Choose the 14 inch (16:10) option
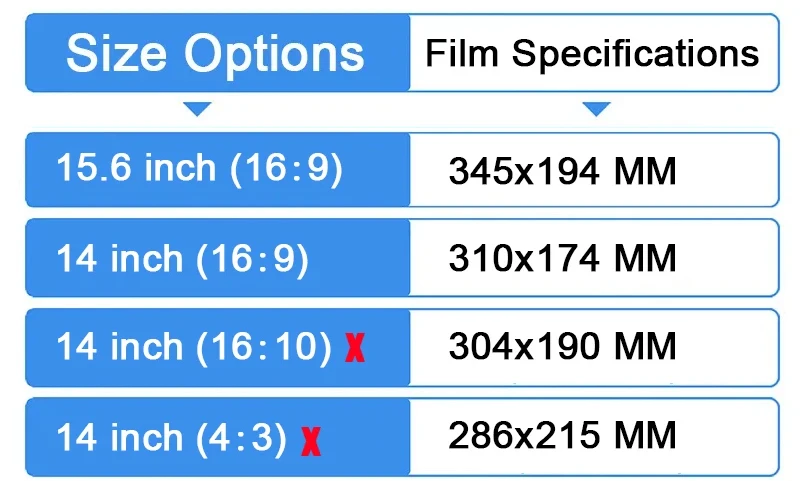The height and width of the screenshot is (481, 800). click(x=218, y=347)
